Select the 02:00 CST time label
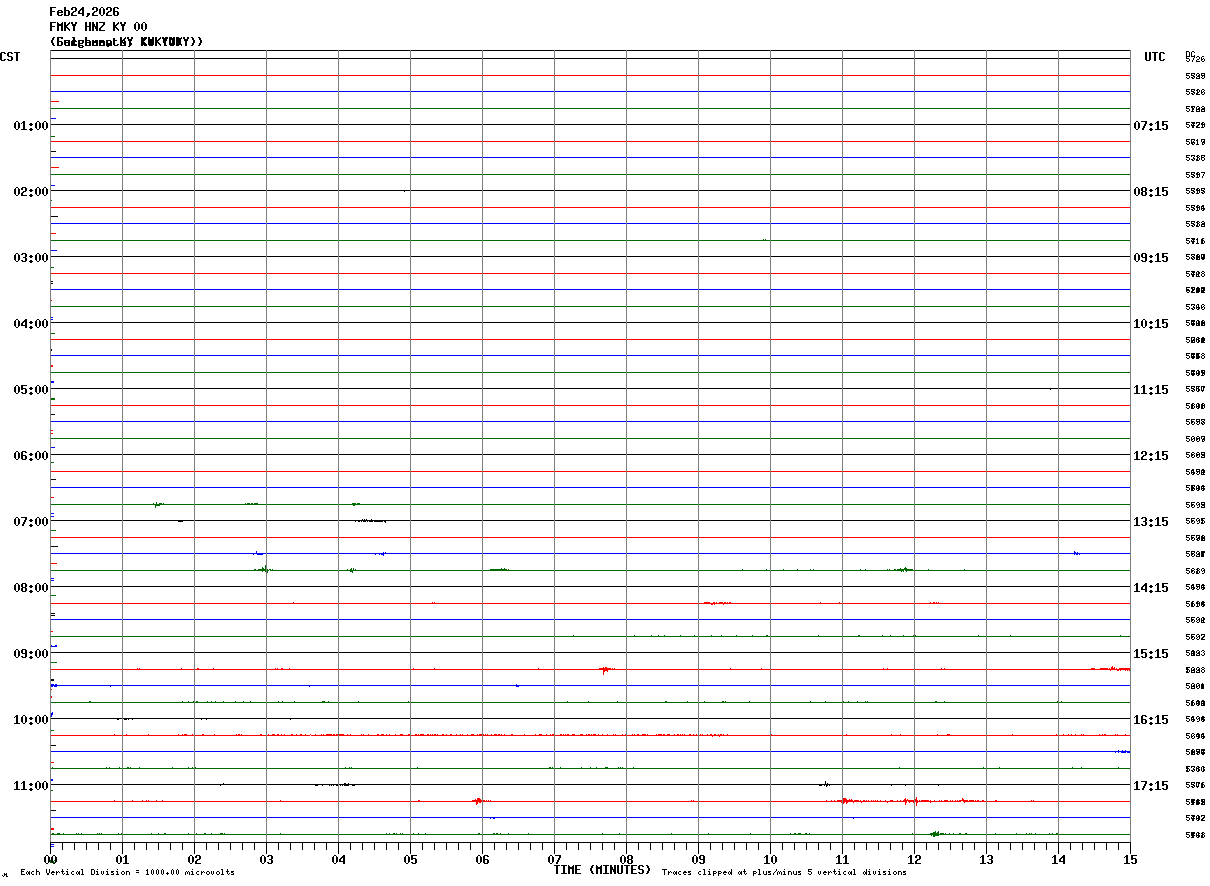 coord(31,191)
